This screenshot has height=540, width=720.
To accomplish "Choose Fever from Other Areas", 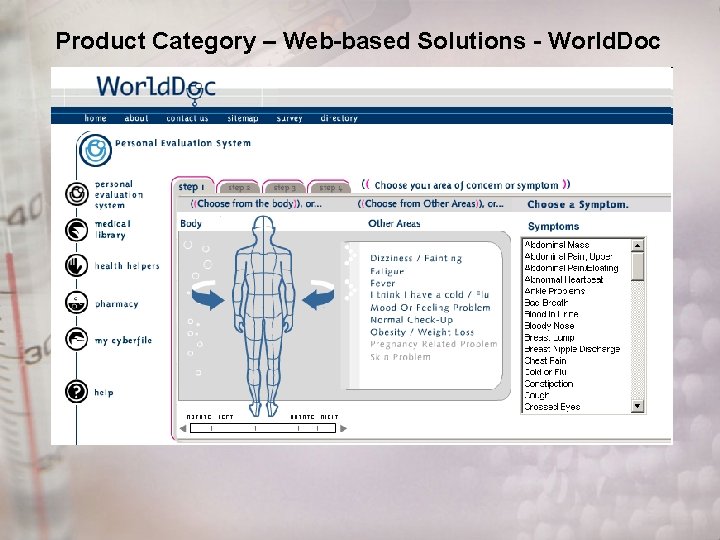I will 382,283.
